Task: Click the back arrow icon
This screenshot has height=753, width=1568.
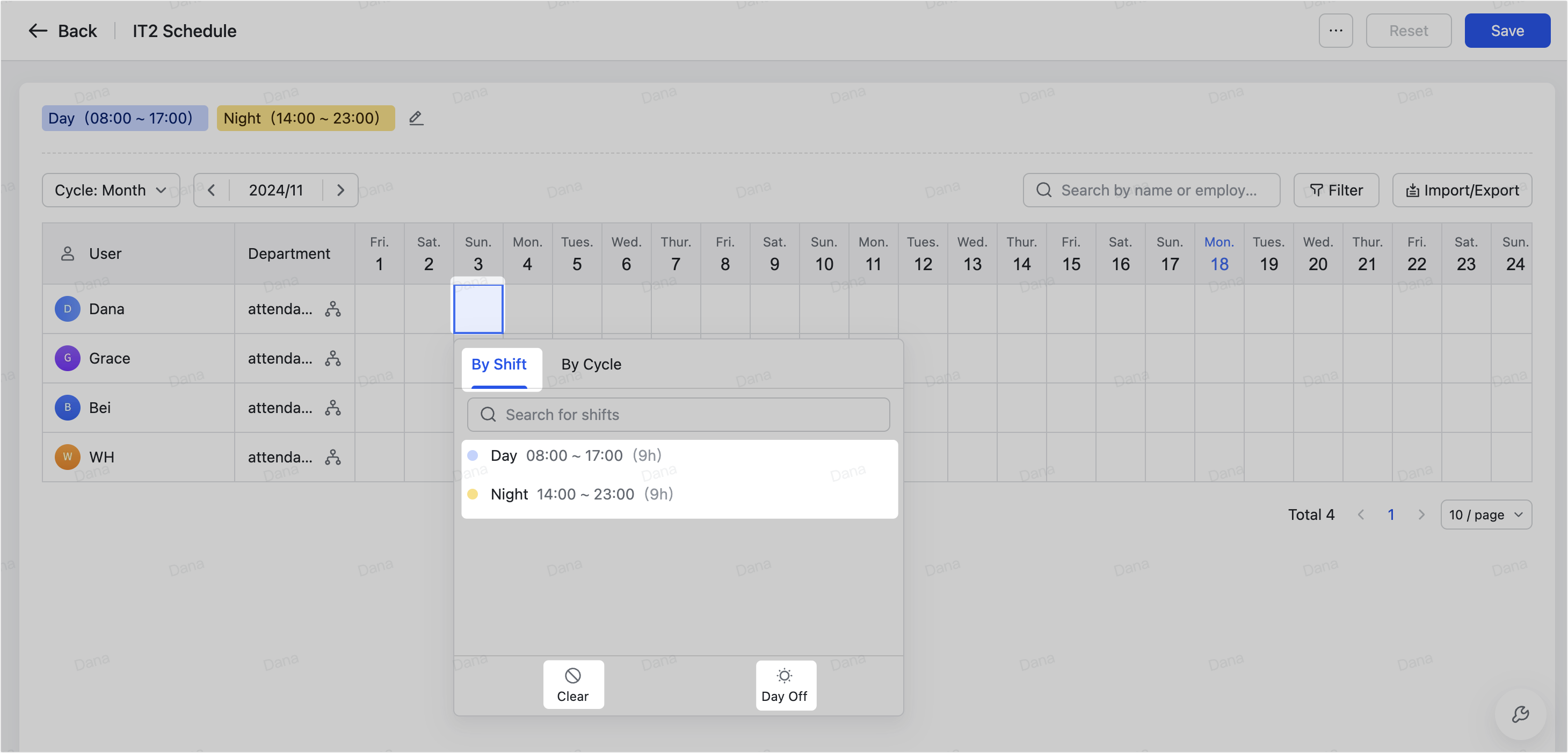Action: coord(38,31)
